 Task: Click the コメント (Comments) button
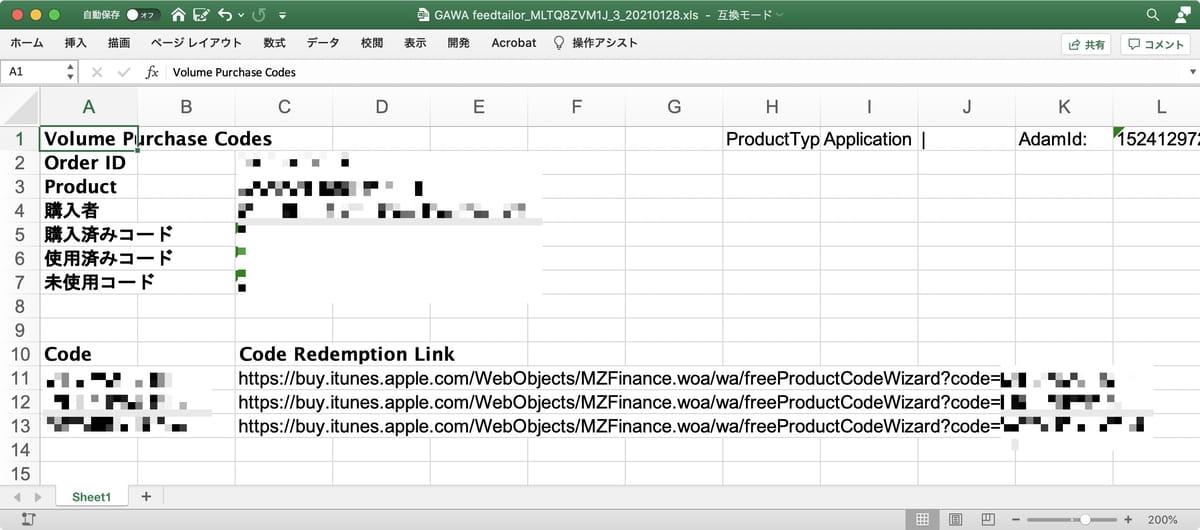1156,44
